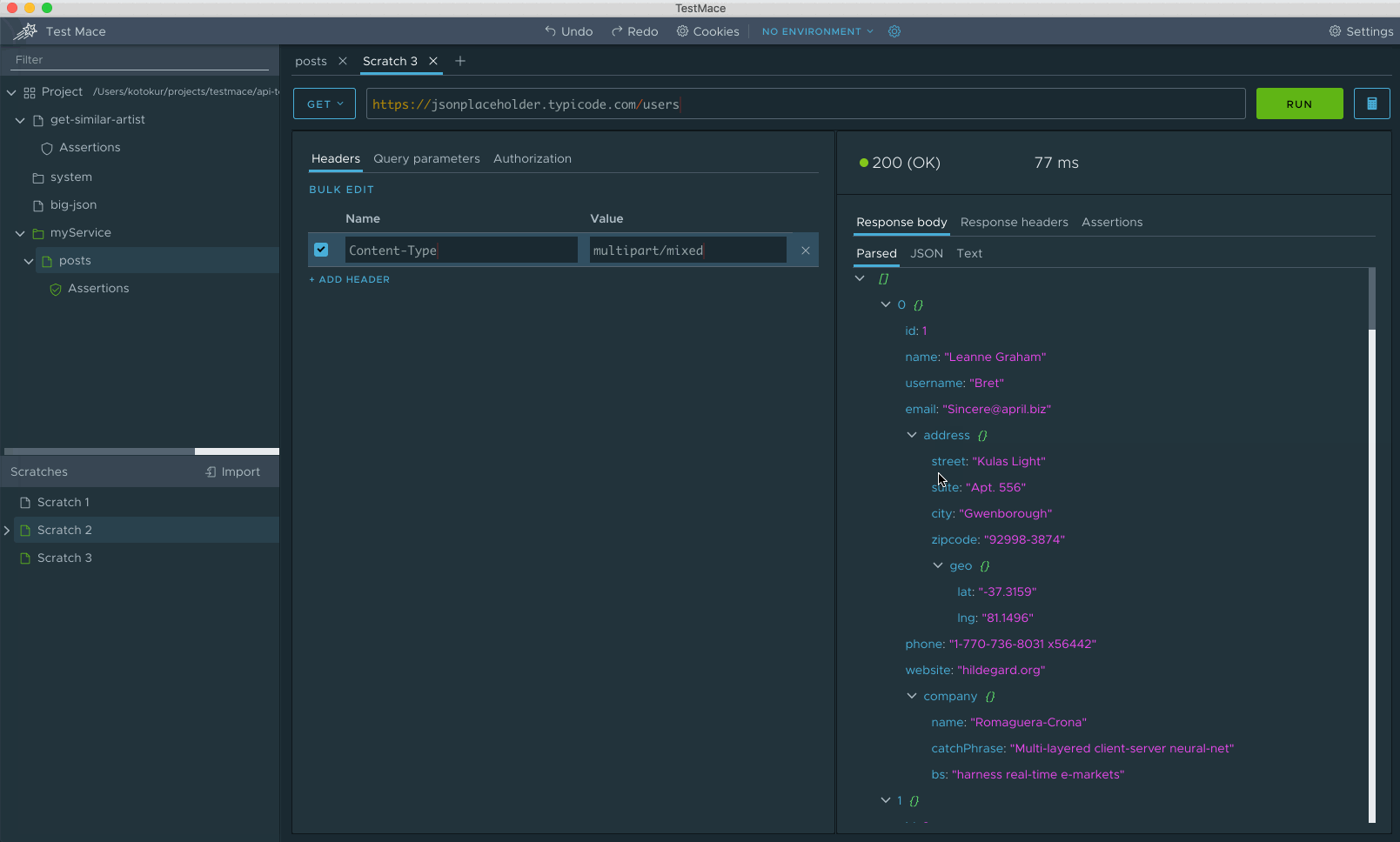Screen dimensions: 1400x842
Task: Expand the Scratch 2 item
Action: point(7,530)
